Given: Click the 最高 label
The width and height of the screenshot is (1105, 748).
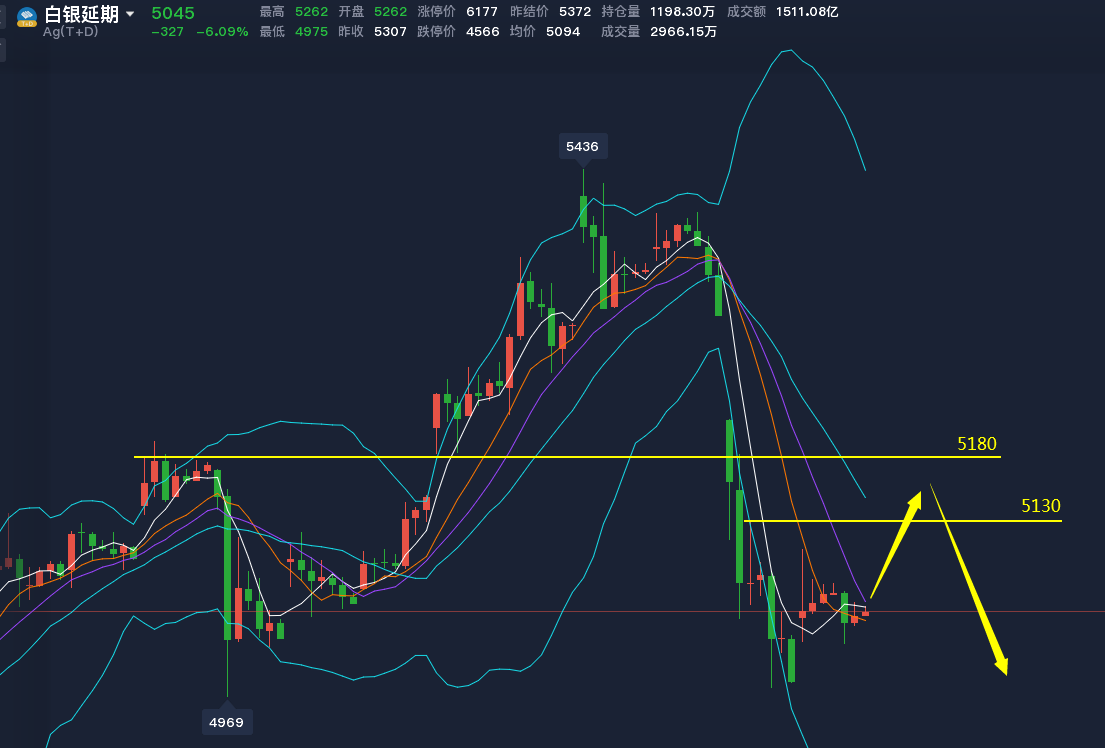Looking at the screenshot, I should (x=272, y=12).
